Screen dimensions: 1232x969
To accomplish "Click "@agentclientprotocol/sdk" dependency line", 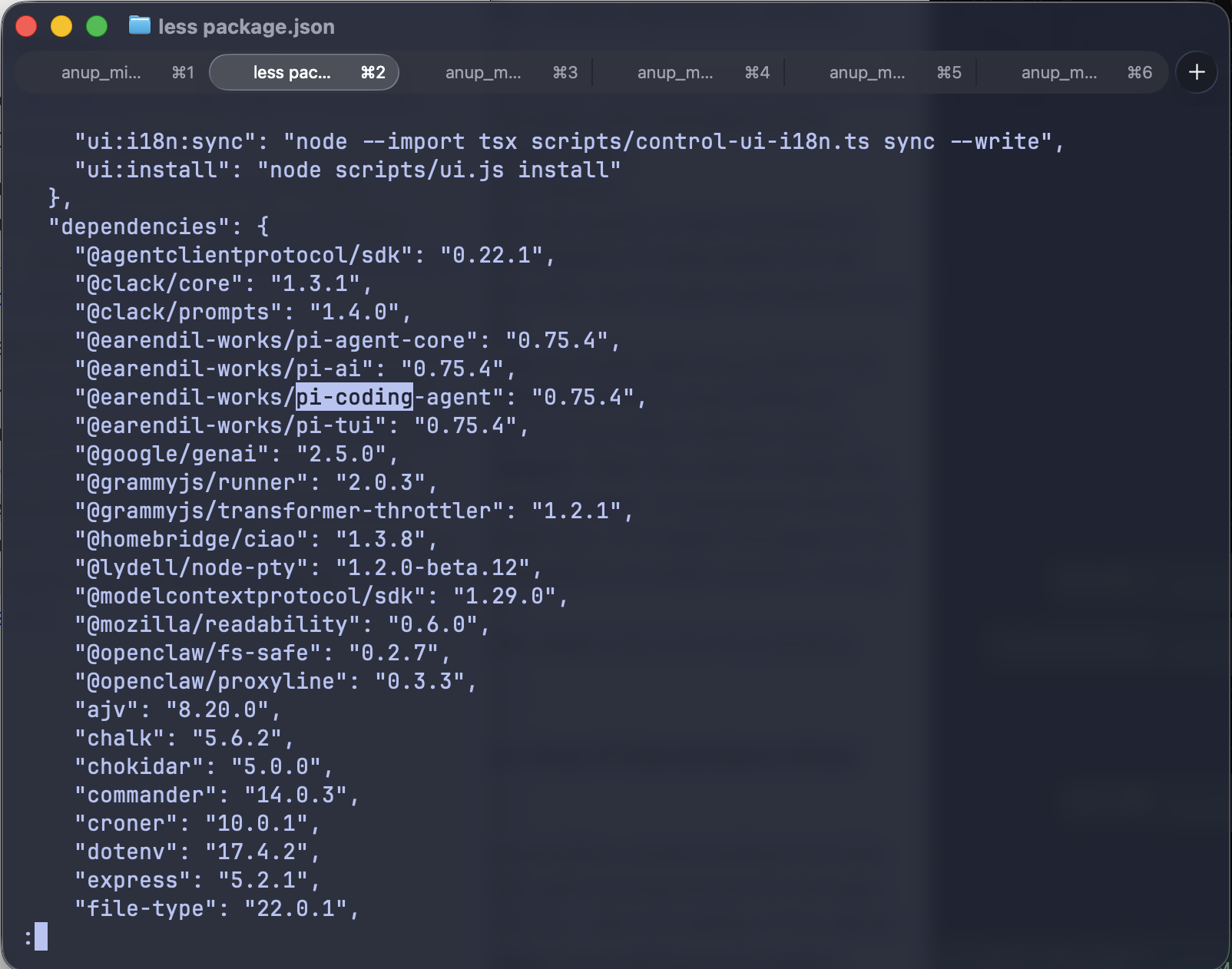I will 314,255.
